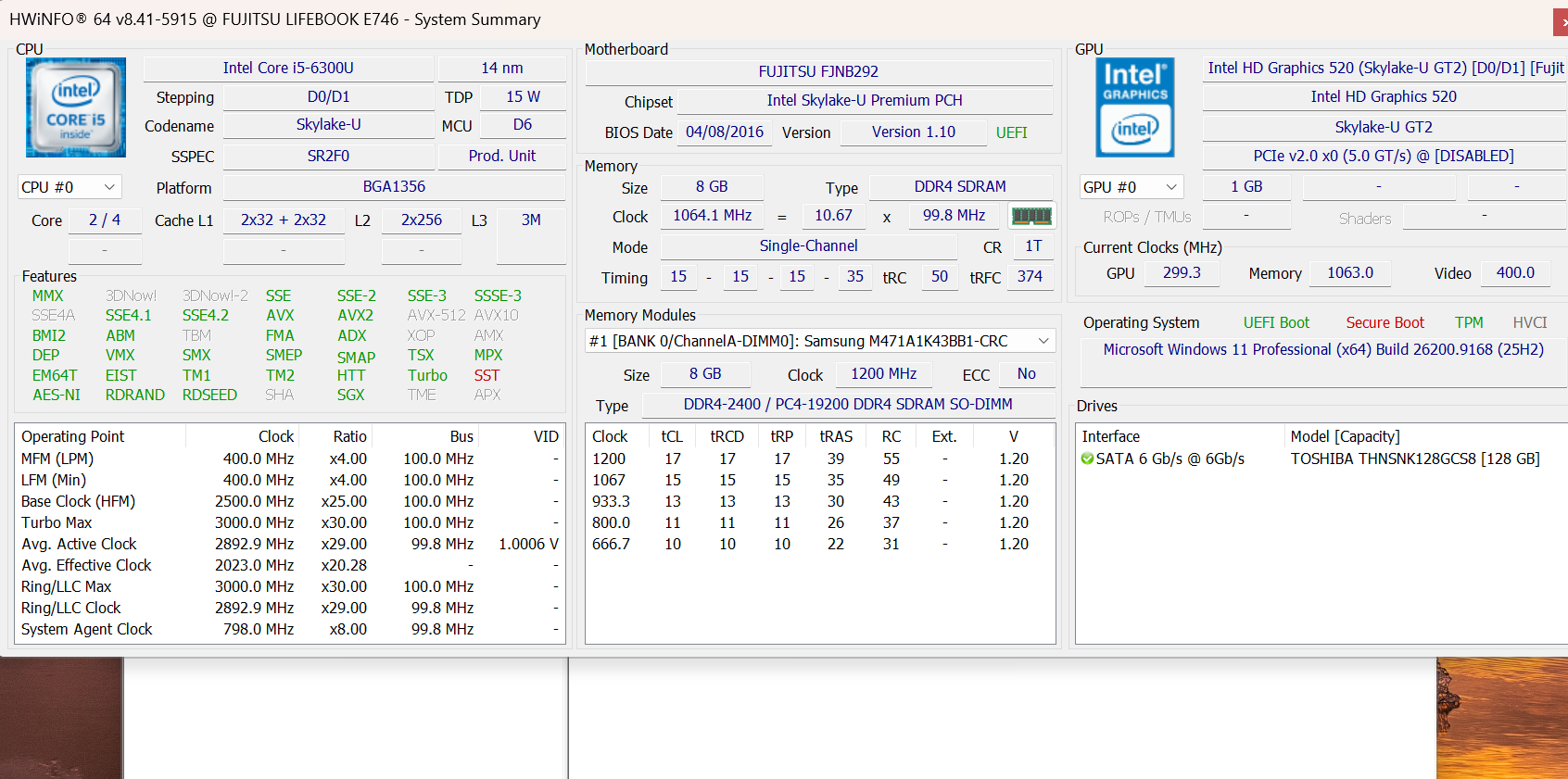The width and height of the screenshot is (1568, 779).
Task: Click the Prod. Unit field
Action: coord(502,156)
